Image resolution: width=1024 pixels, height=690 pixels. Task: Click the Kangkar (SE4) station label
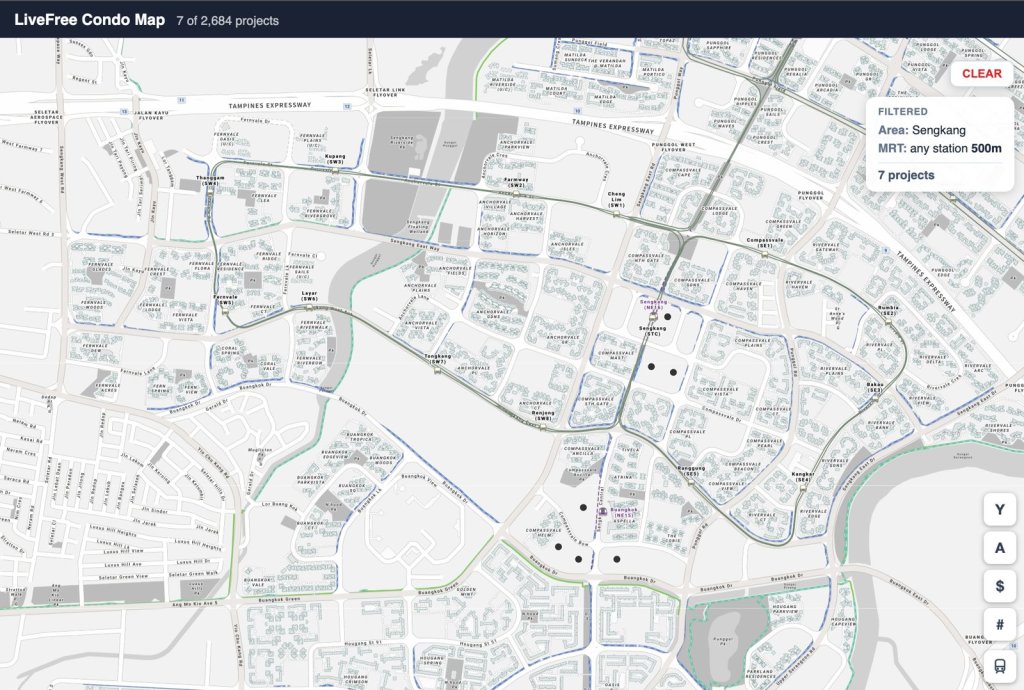click(803, 476)
